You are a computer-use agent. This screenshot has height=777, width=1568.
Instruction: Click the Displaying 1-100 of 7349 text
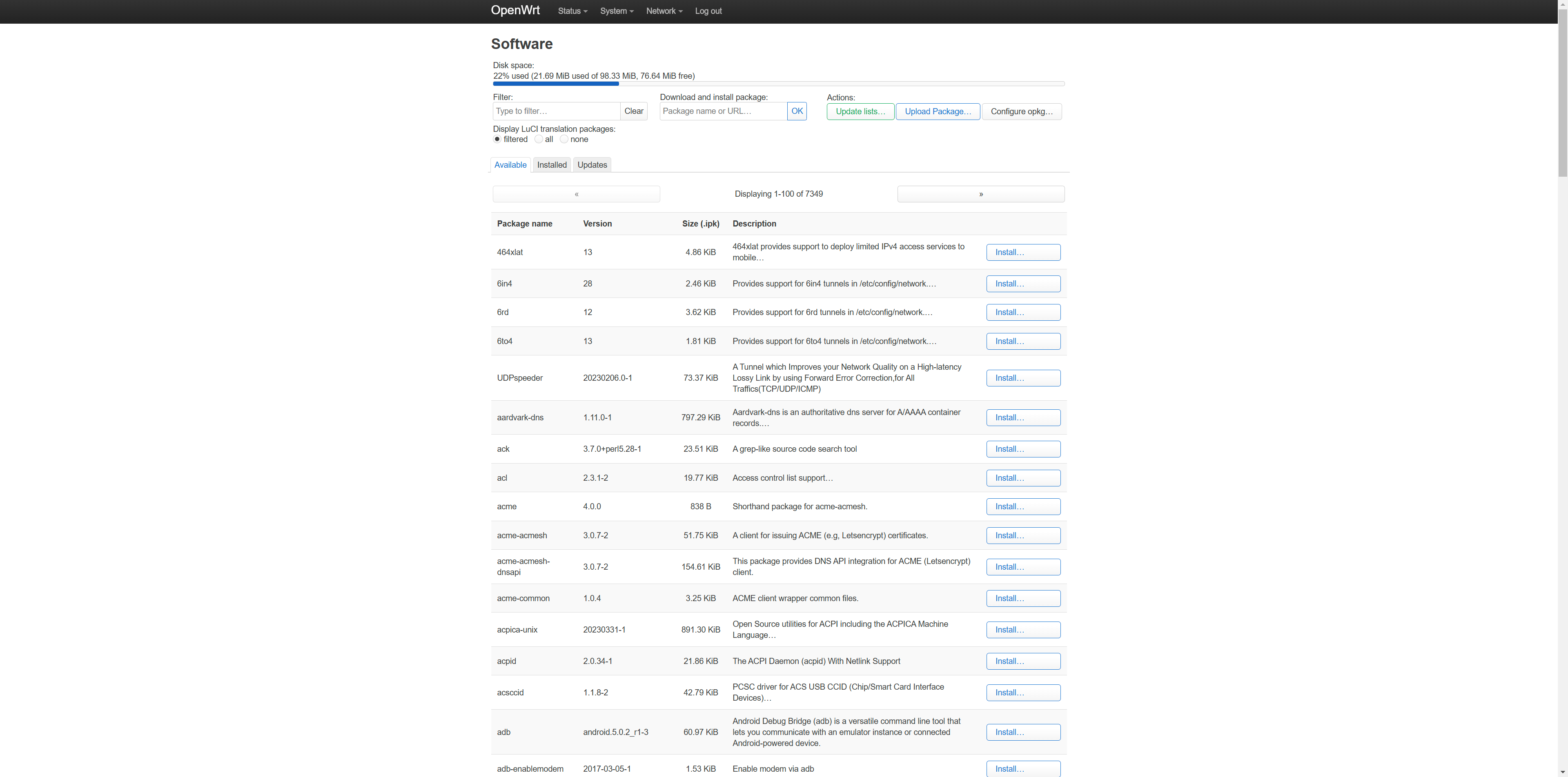click(779, 194)
